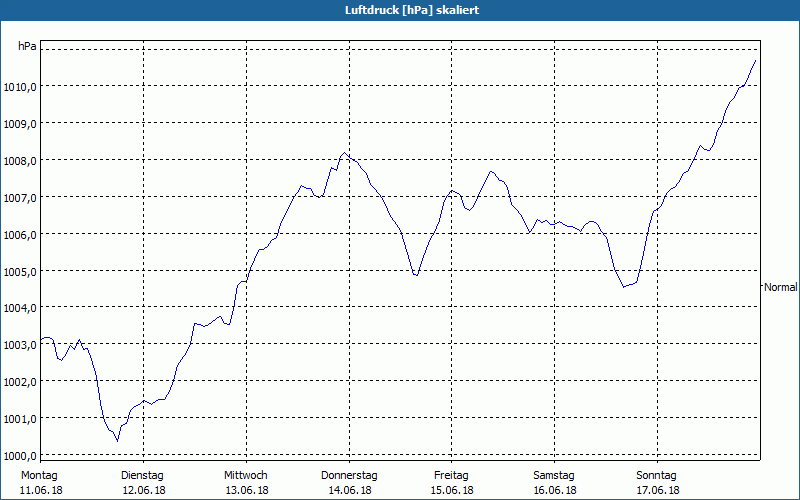Click the date 14.06.18
The width and height of the screenshot is (800, 500).
click(x=350, y=490)
